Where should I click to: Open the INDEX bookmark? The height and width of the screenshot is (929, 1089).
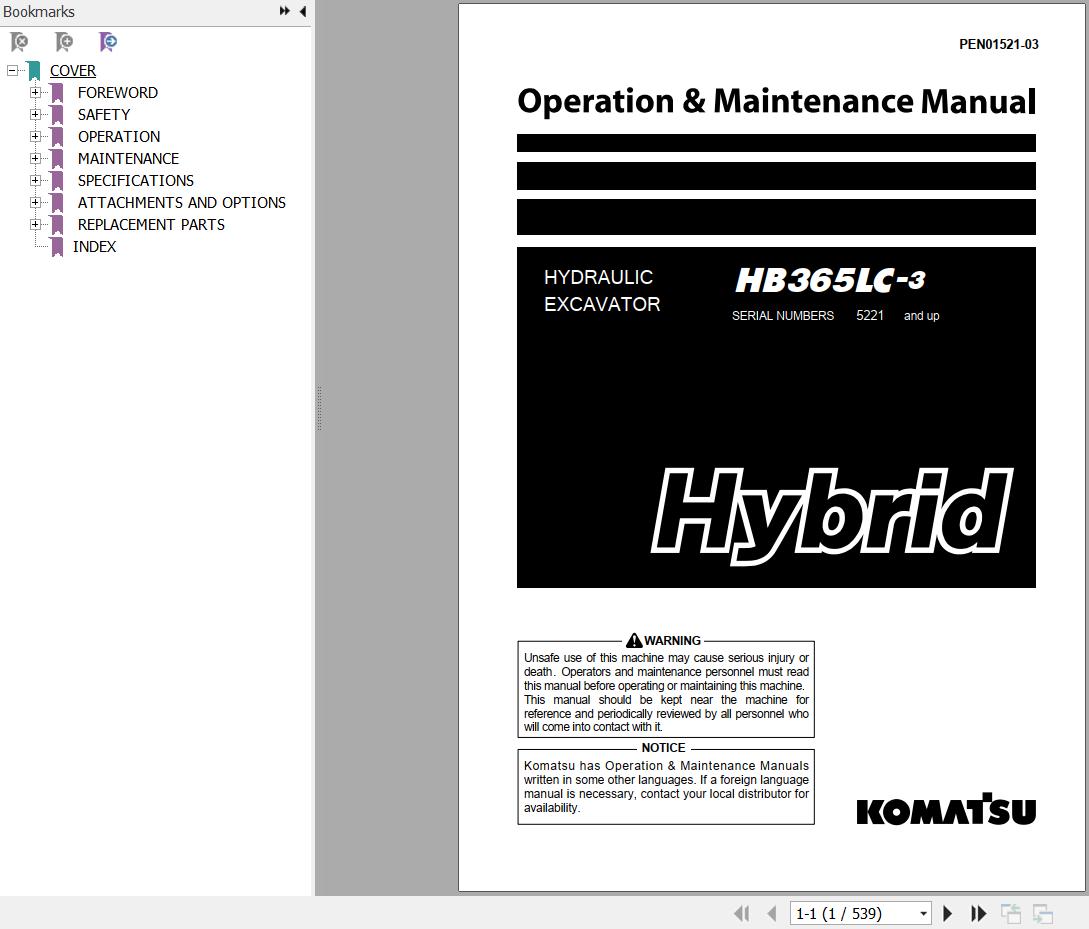coord(94,246)
